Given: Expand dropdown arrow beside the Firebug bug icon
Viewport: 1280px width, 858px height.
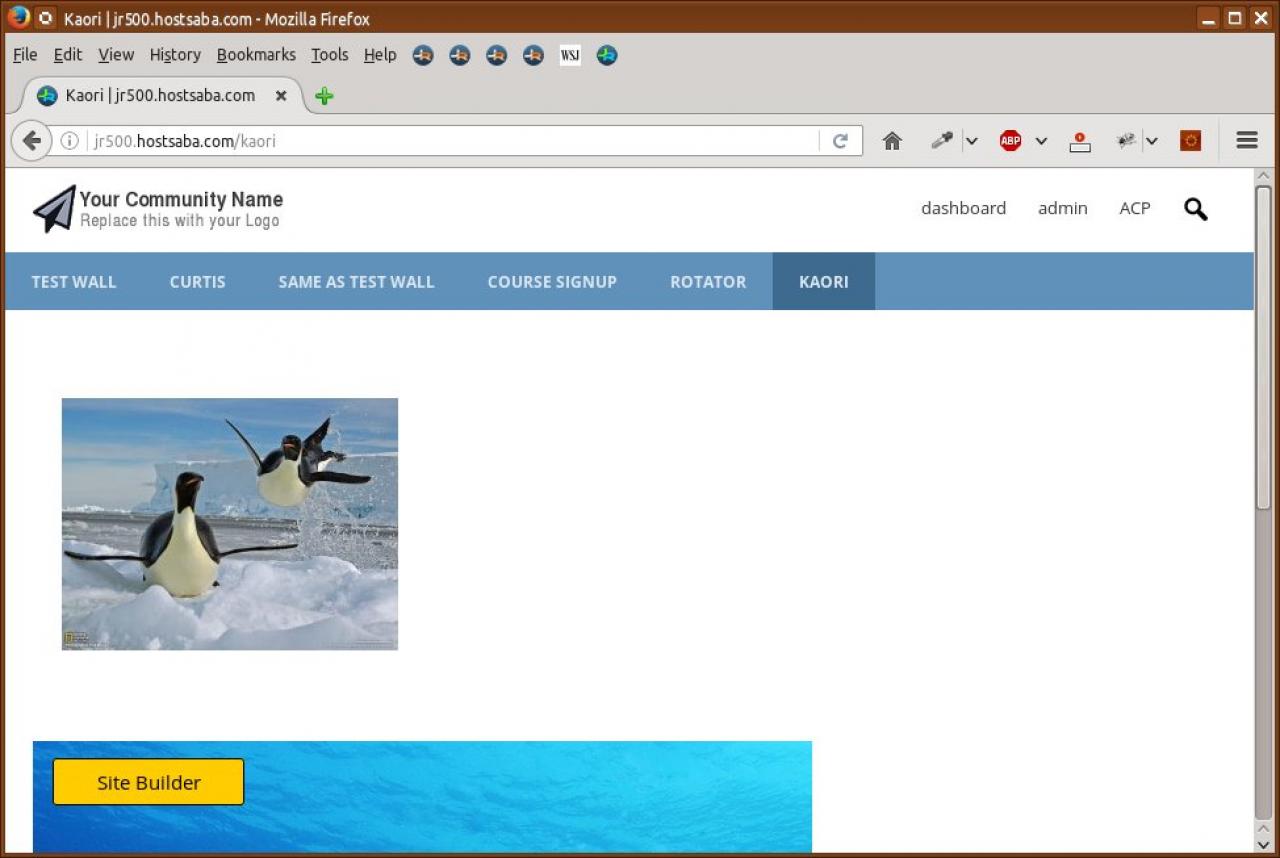Looking at the screenshot, I should (1152, 141).
